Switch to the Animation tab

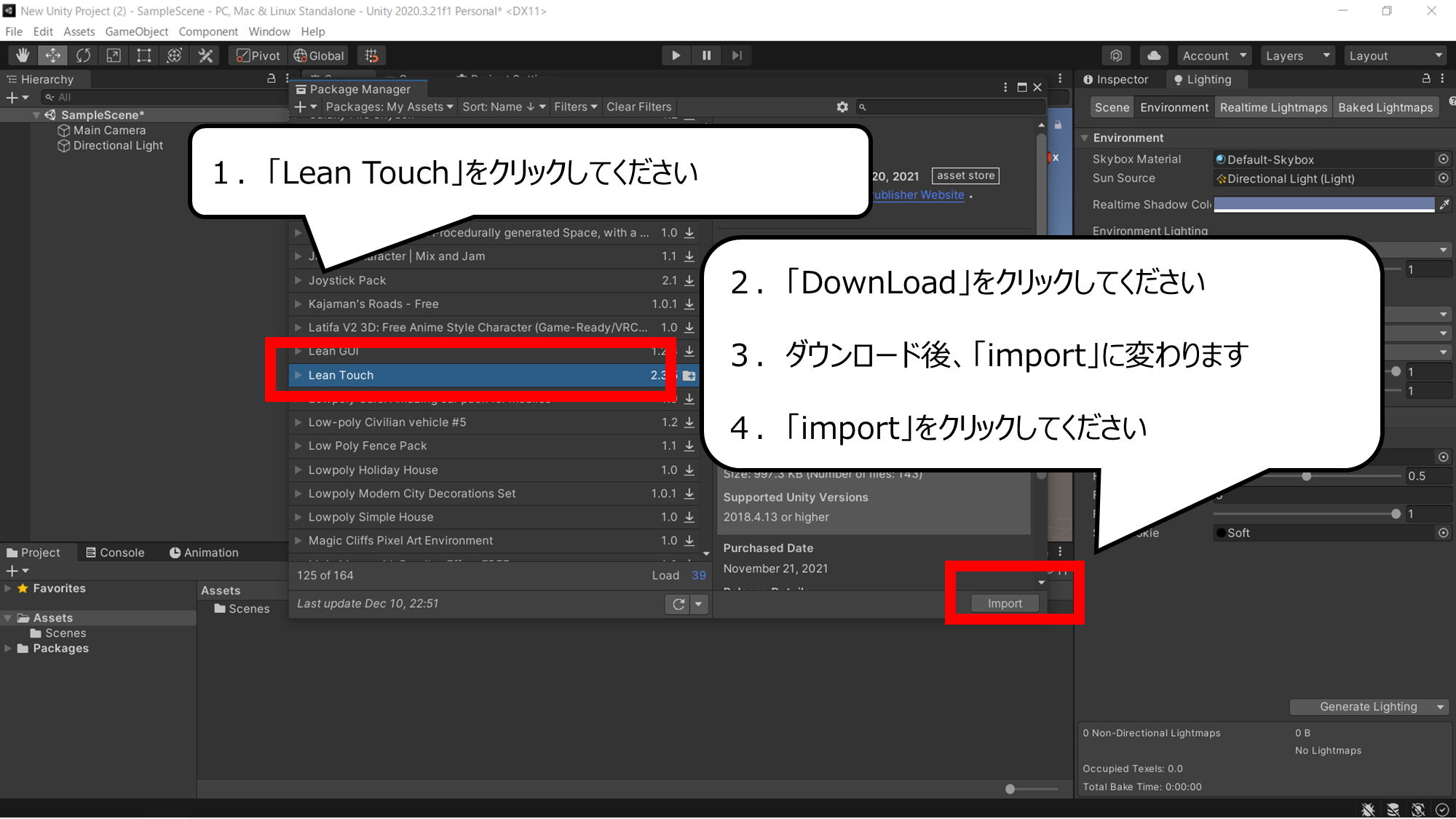pos(204,553)
